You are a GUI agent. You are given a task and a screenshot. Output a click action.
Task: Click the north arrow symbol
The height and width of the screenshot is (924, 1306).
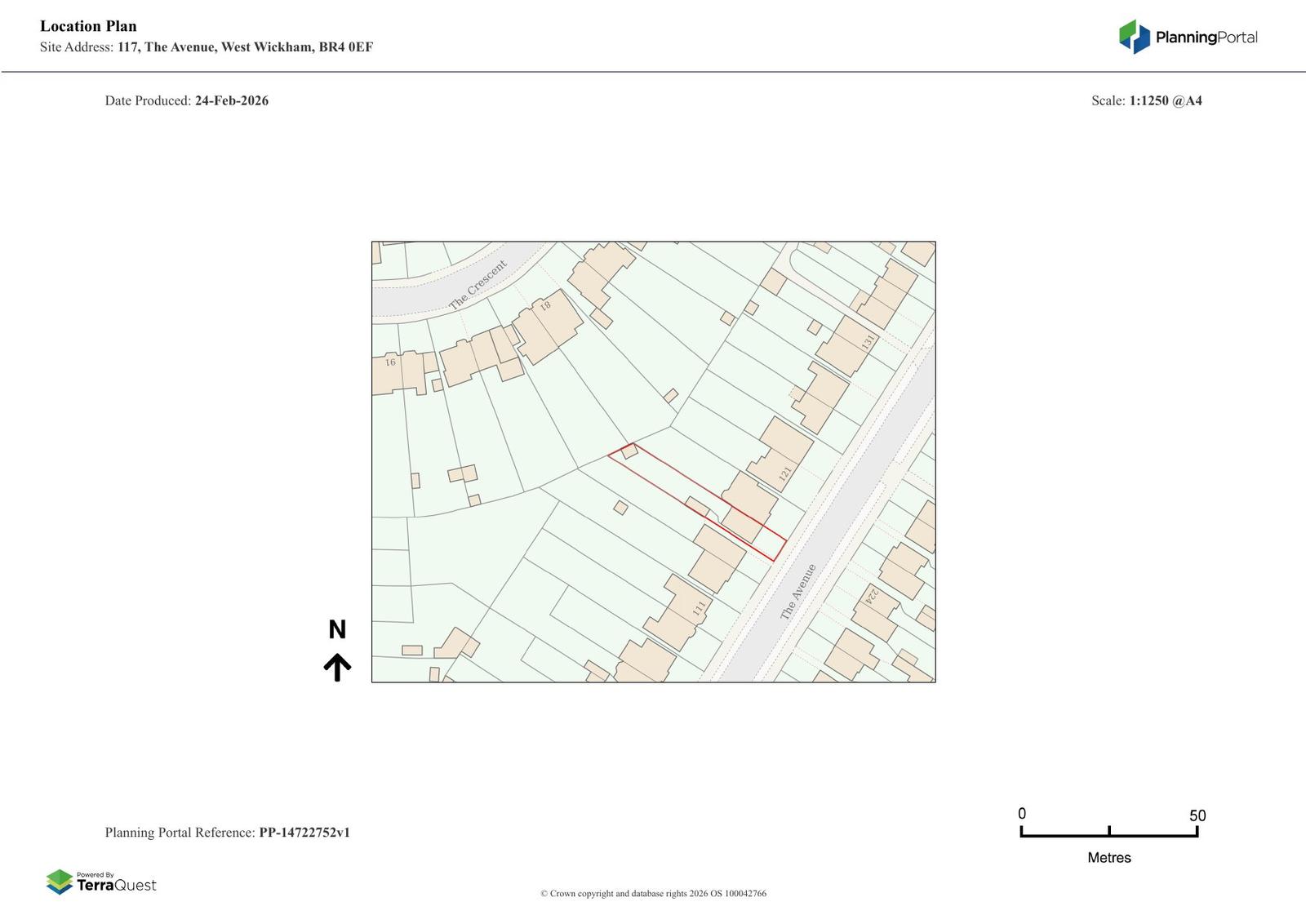click(337, 667)
